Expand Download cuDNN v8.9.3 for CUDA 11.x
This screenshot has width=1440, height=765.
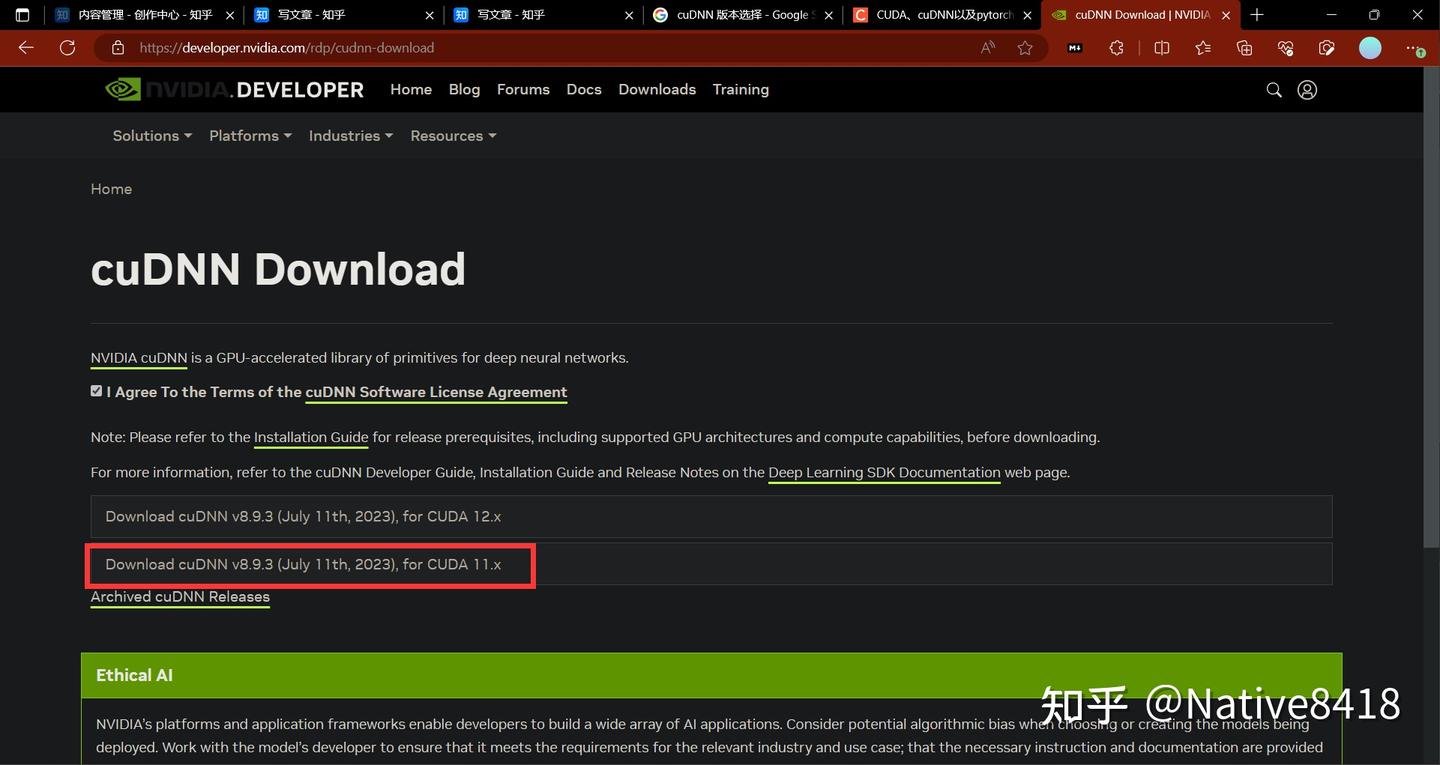(x=303, y=563)
